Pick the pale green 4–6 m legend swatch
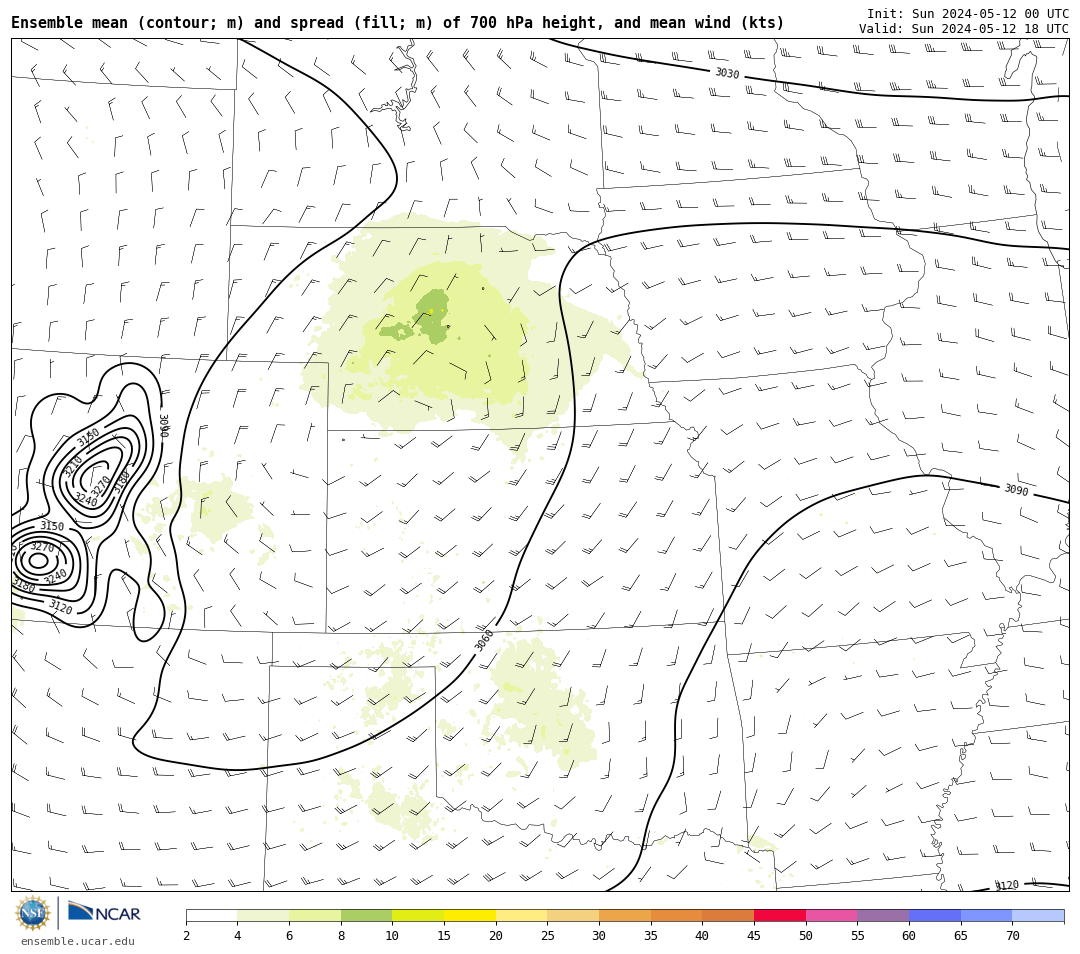 point(263,915)
